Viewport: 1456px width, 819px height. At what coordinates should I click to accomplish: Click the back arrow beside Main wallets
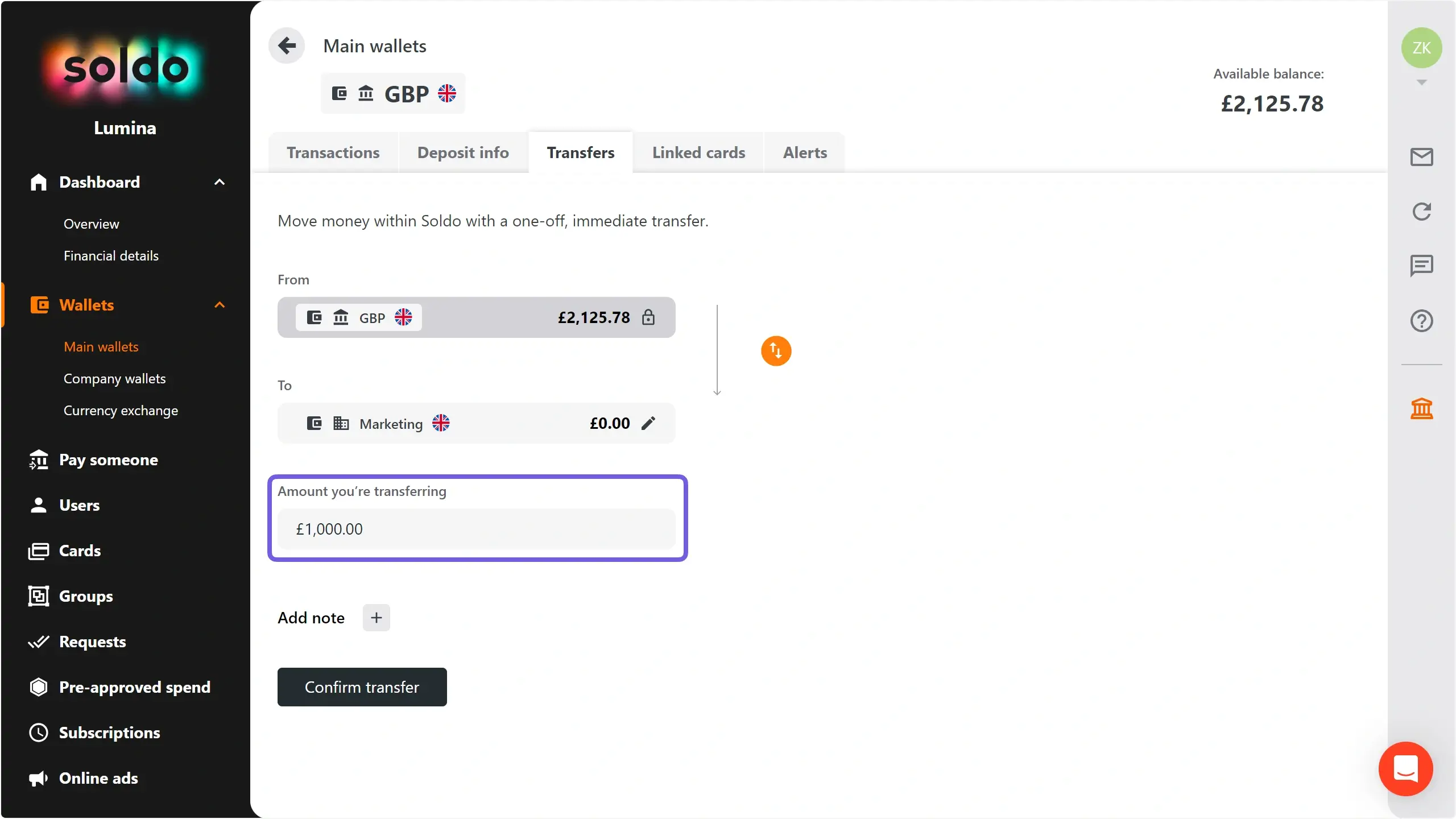(x=287, y=45)
